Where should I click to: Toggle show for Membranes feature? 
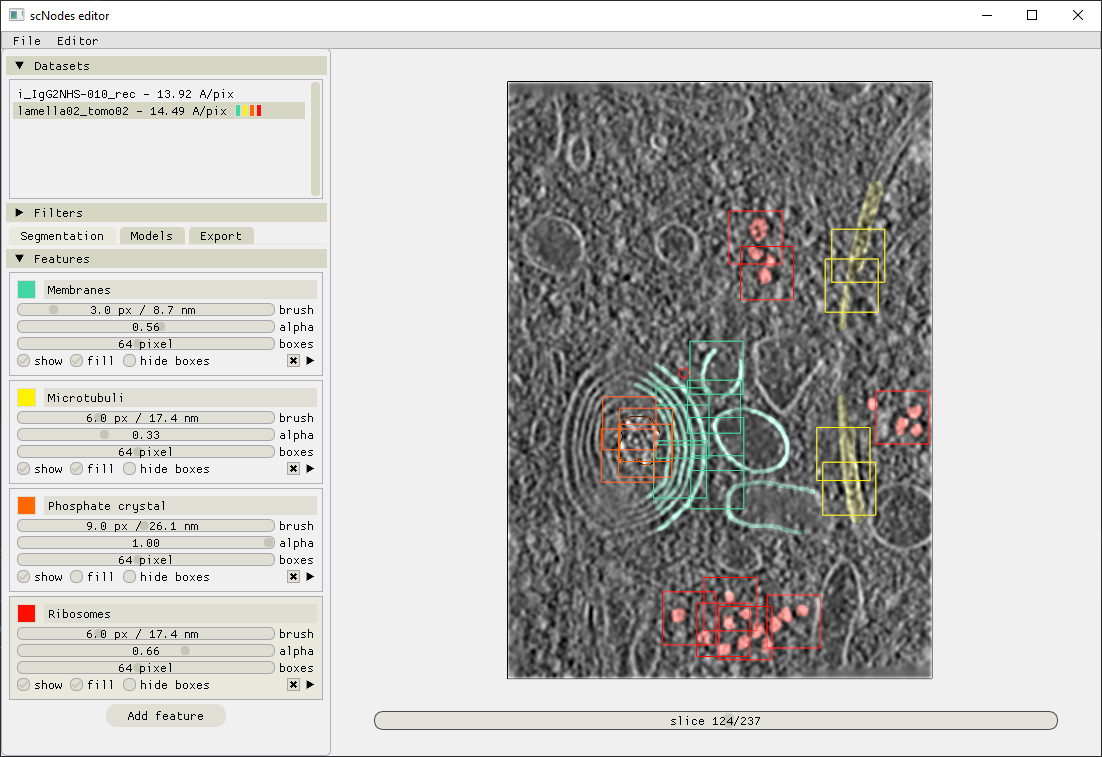[x=24, y=361]
